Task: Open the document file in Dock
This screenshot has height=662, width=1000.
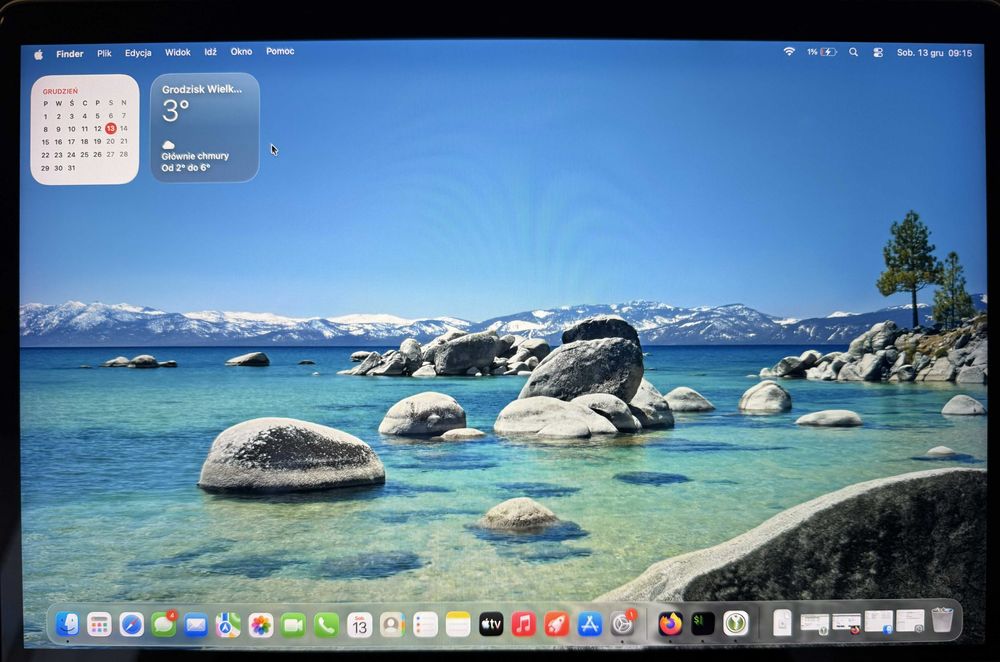Action: coord(783,622)
